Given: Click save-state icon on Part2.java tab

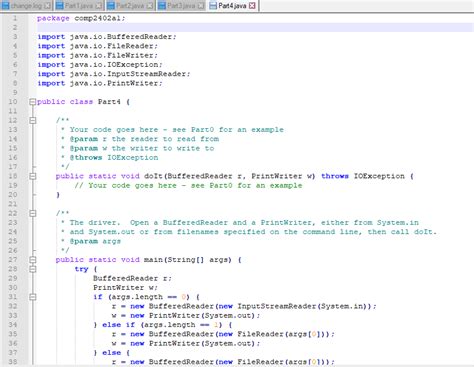Looking at the screenshot, I should [111, 6].
